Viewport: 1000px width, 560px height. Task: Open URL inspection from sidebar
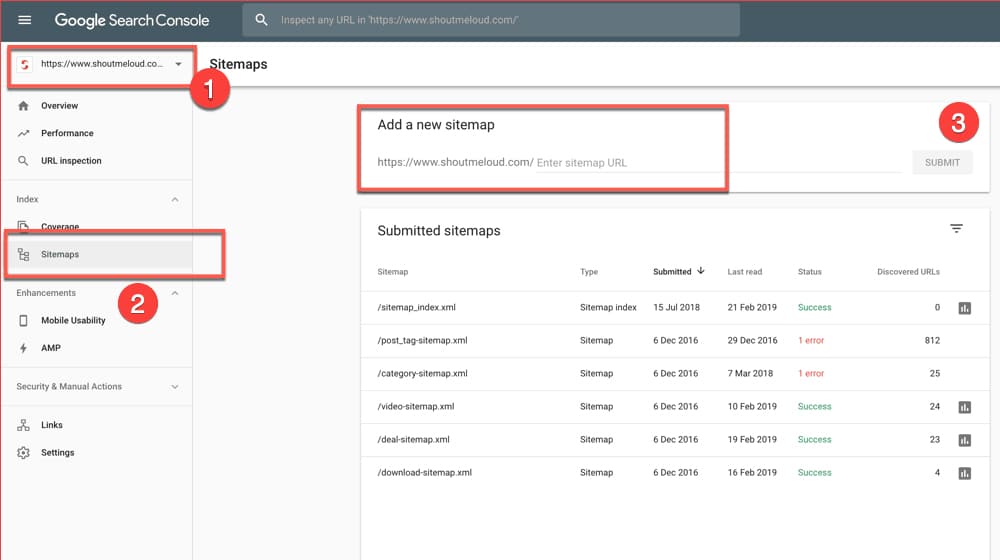click(x=71, y=161)
